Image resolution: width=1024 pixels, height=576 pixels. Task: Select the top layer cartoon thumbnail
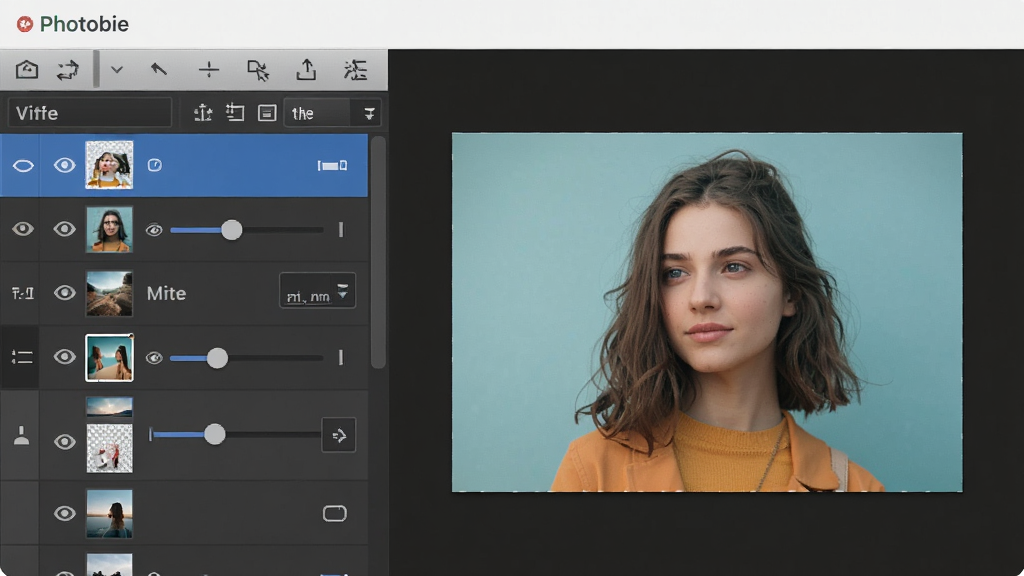(x=109, y=165)
